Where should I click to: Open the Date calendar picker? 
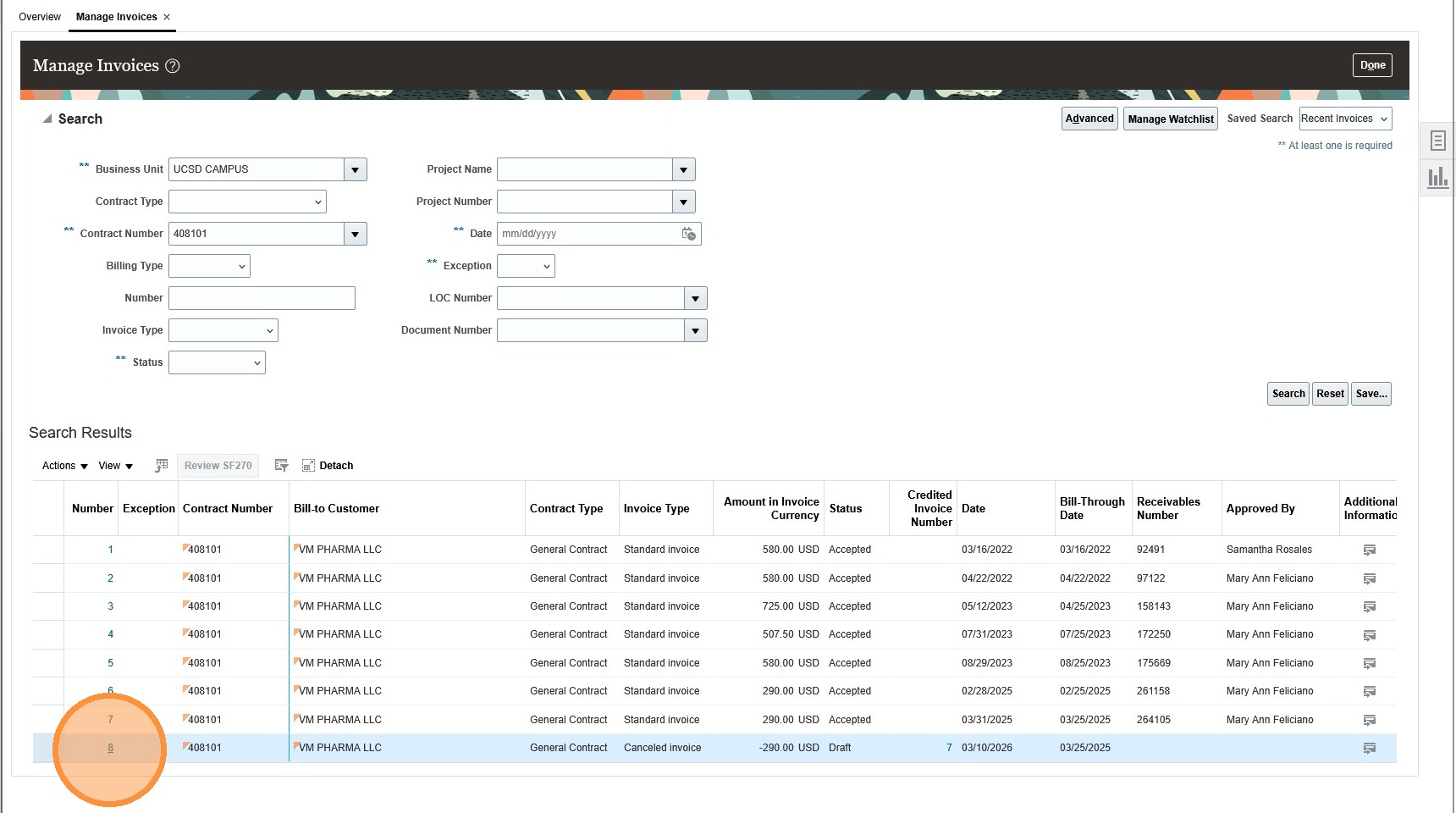pos(689,234)
